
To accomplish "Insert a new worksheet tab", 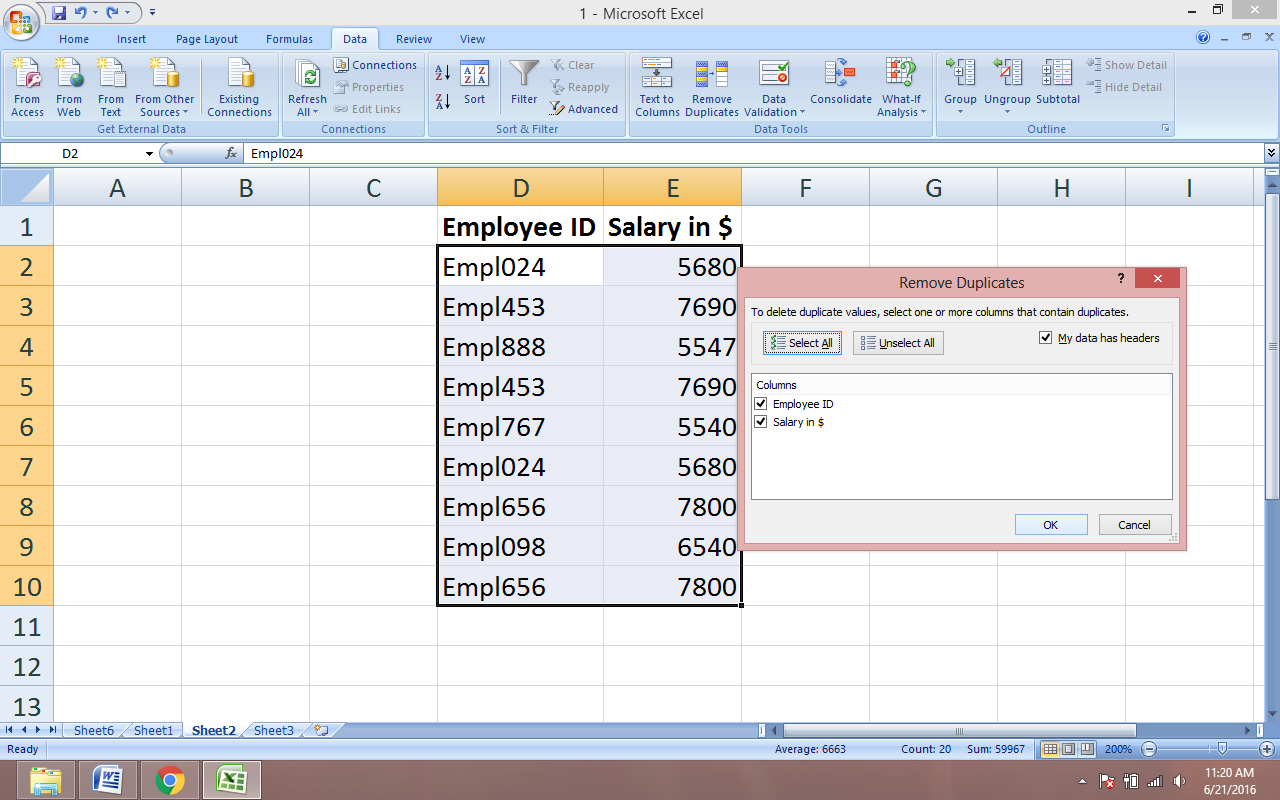I will (x=321, y=730).
